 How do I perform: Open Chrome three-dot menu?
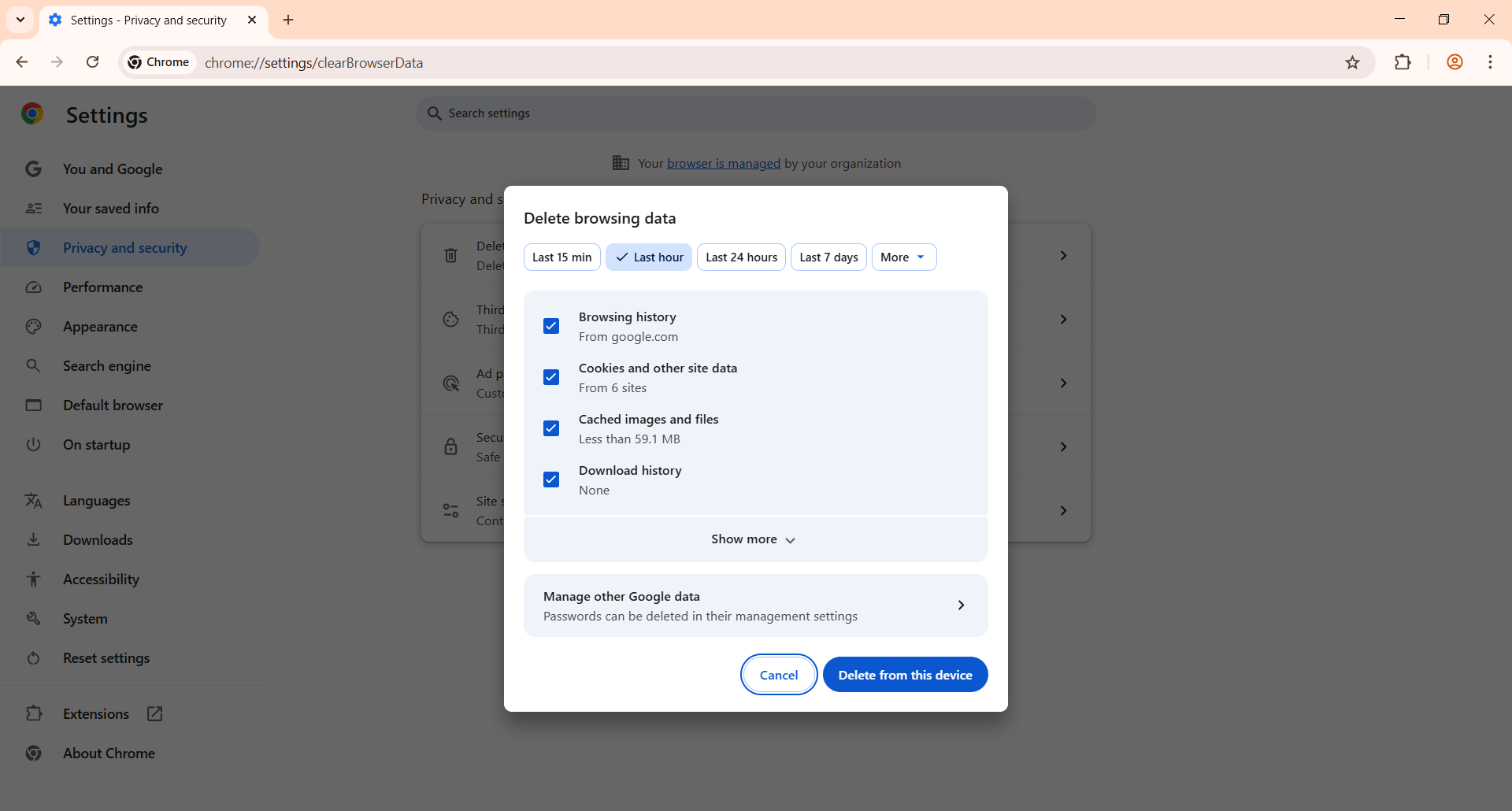tap(1490, 62)
